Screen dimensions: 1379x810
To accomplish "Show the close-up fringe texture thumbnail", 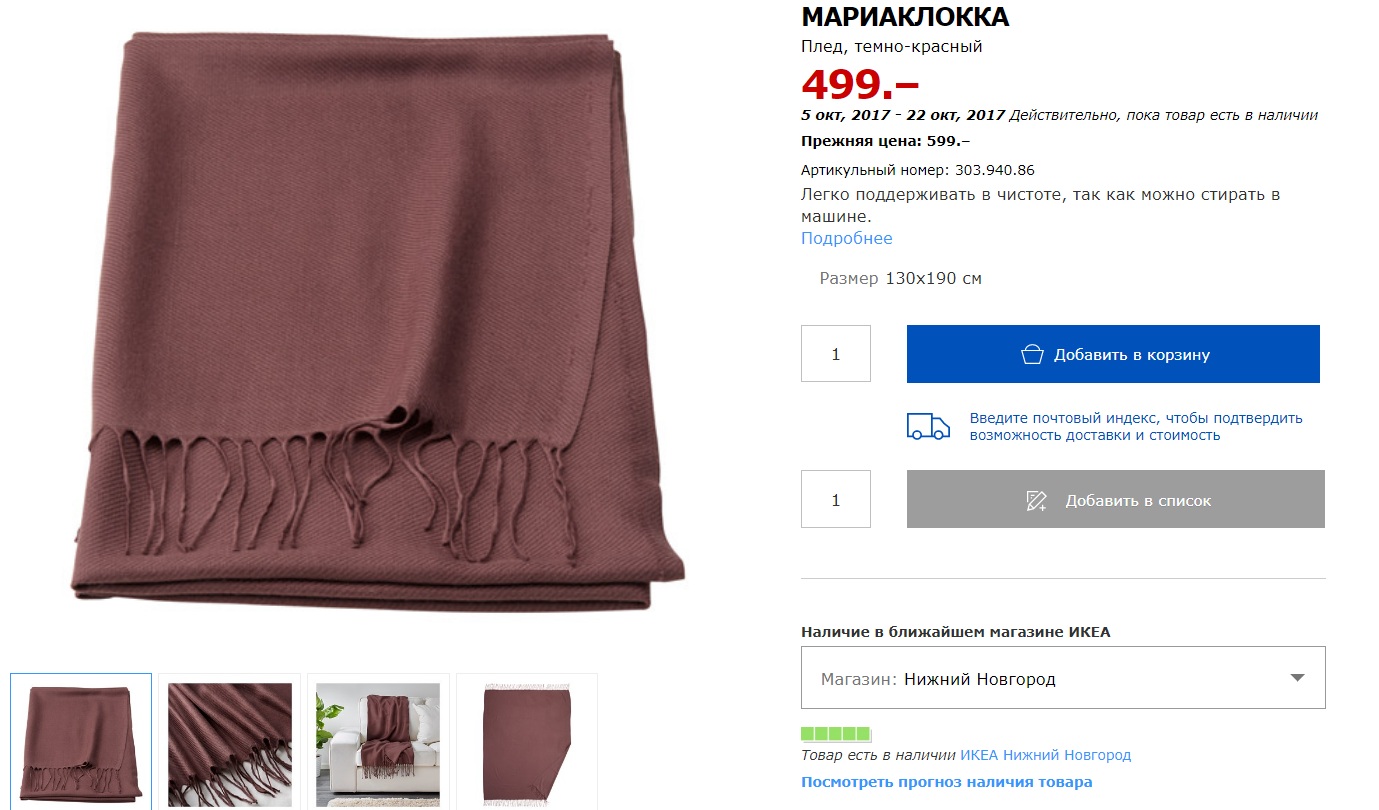I will (x=230, y=741).
